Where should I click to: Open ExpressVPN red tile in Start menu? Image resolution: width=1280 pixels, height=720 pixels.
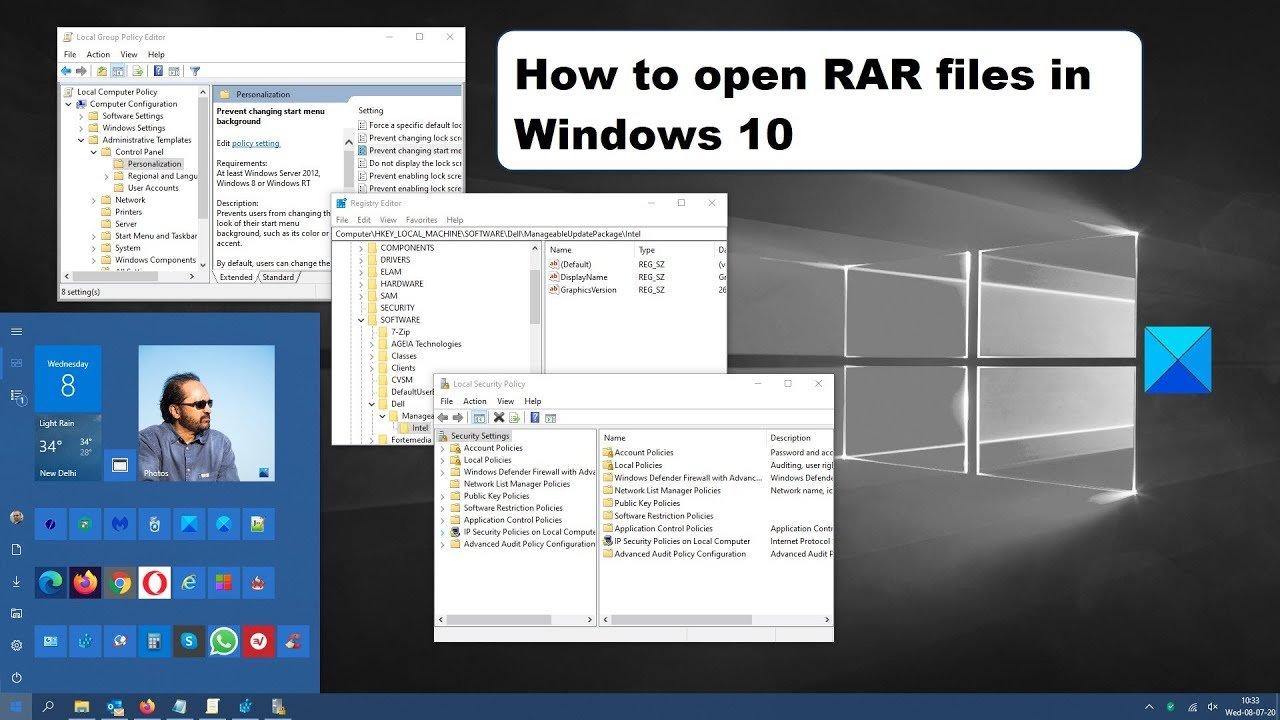259,641
